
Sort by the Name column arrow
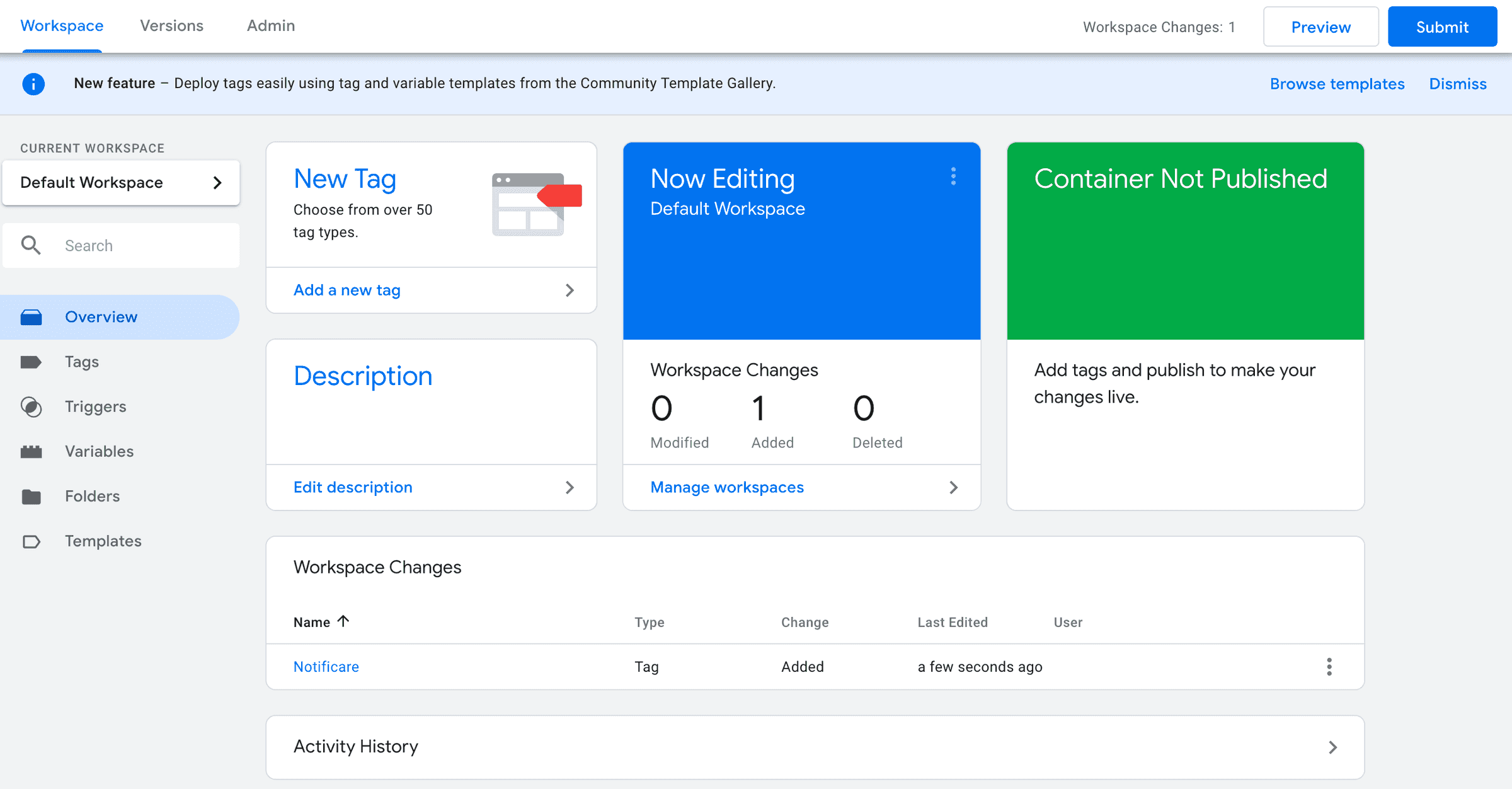(343, 621)
